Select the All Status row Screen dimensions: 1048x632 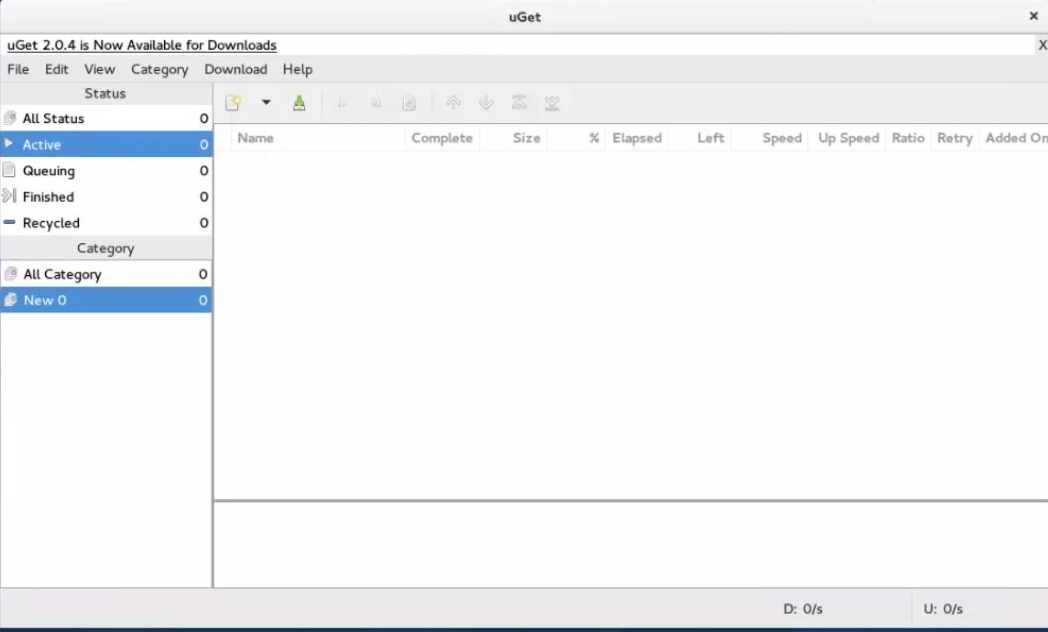(106, 118)
